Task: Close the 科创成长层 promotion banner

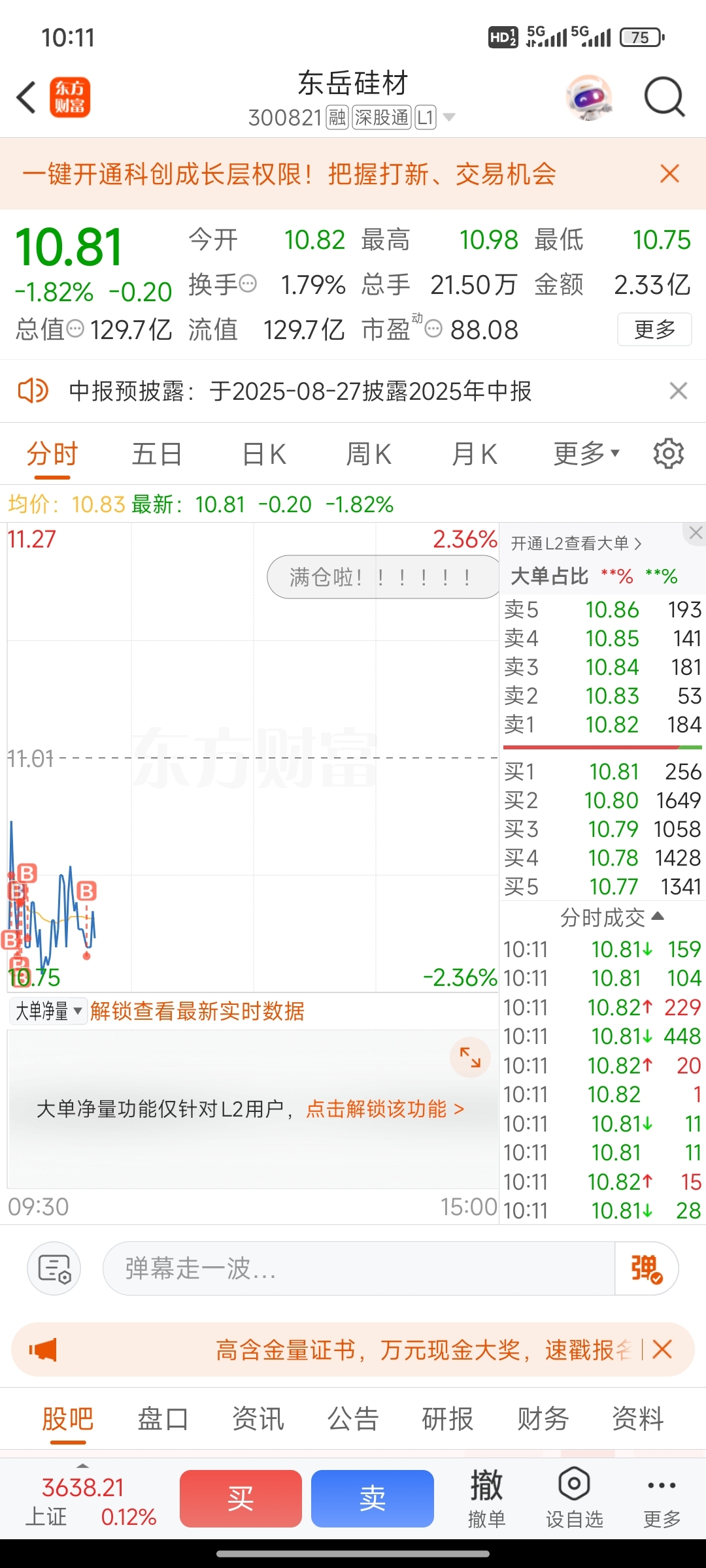Action: tap(669, 174)
